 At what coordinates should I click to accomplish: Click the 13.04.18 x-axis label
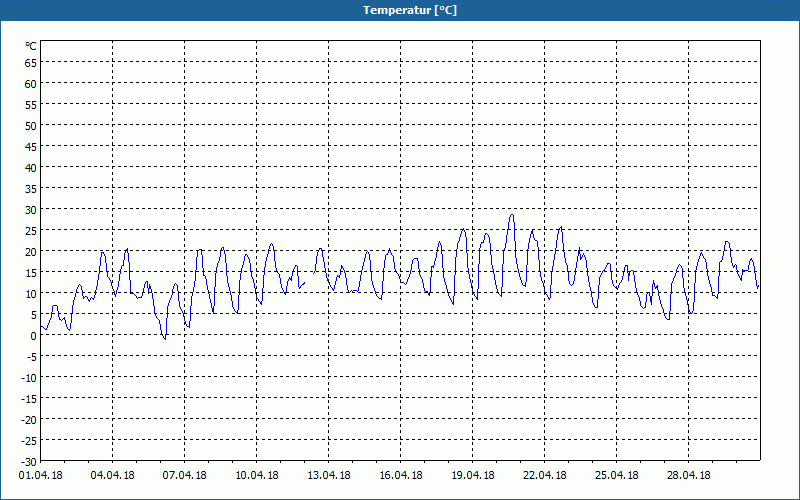[x=329, y=475]
